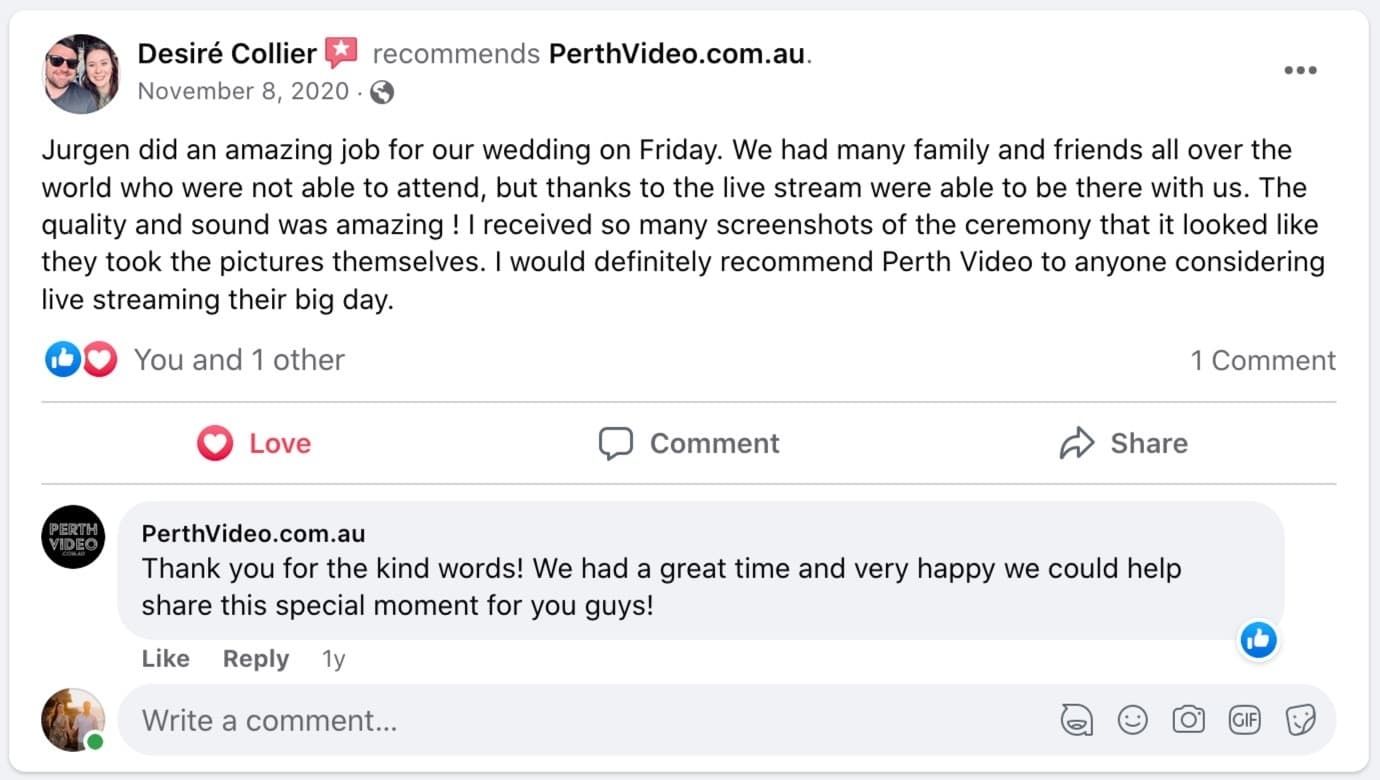This screenshot has width=1380, height=780.
Task: Open the PerthVideo.com.au page link in header
Action: 677,54
